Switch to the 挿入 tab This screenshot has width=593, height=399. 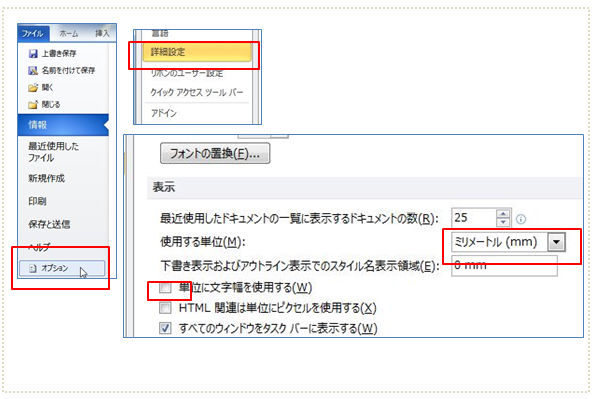pyautogui.click(x=102, y=34)
